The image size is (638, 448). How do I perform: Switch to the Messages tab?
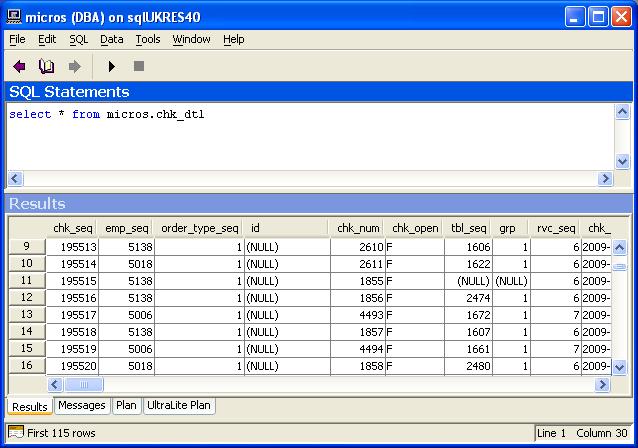(x=82, y=405)
